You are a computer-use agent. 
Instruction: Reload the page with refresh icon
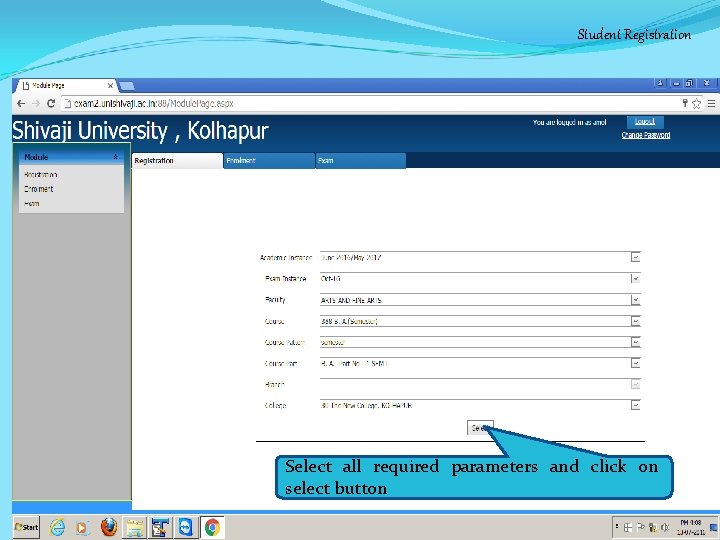point(51,104)
